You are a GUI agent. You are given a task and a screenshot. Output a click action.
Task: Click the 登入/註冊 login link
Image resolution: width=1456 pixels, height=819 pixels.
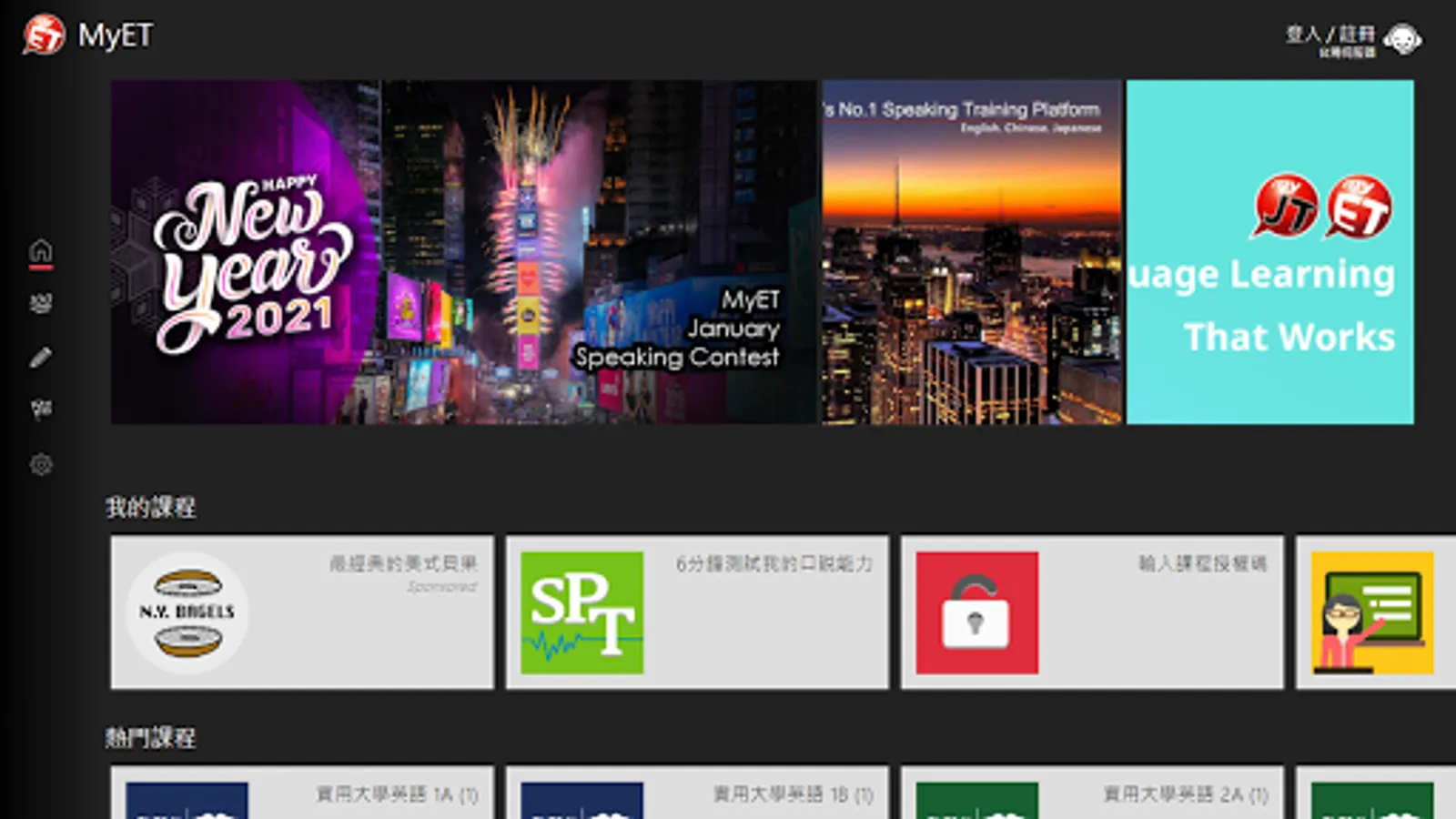[x=1330, y=35]
